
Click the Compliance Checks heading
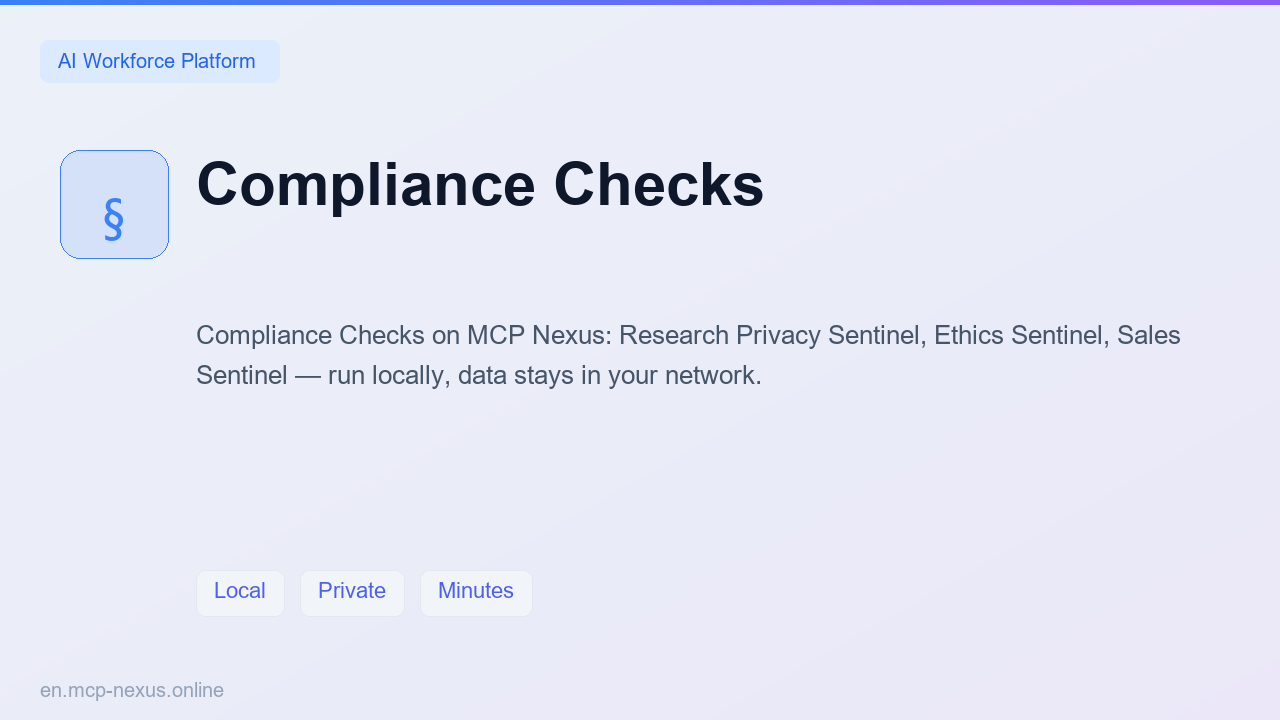point(480,185)
